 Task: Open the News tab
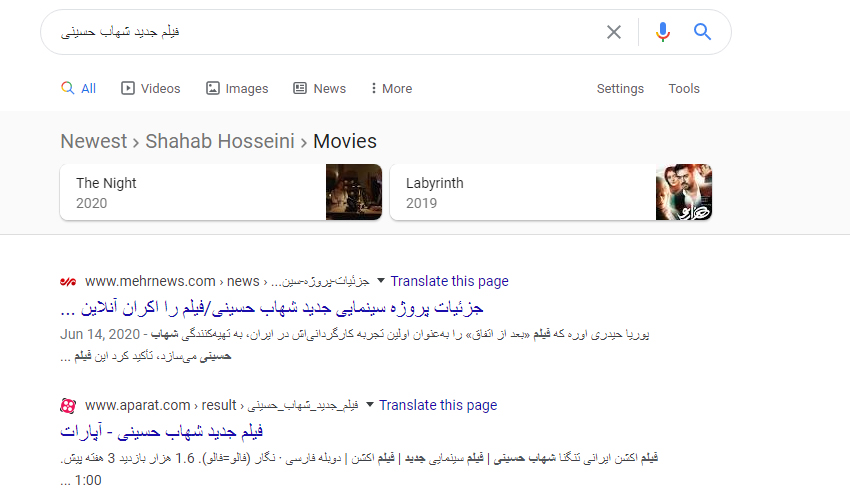click(319, 88)
